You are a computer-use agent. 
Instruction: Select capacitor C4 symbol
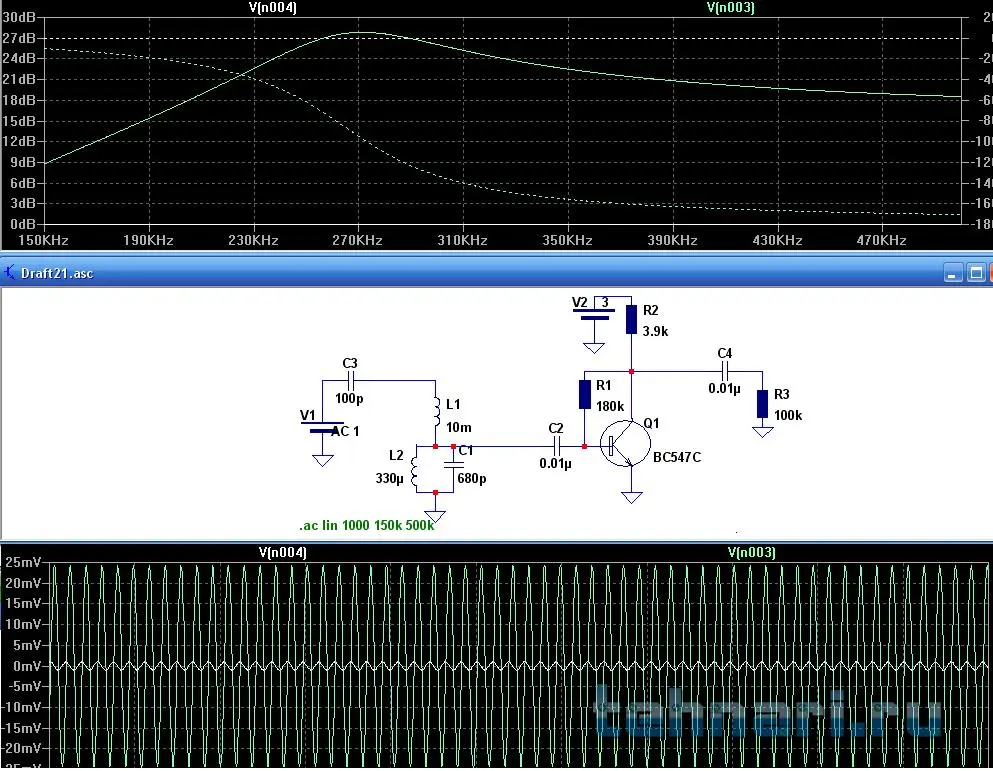pos(726,372)
